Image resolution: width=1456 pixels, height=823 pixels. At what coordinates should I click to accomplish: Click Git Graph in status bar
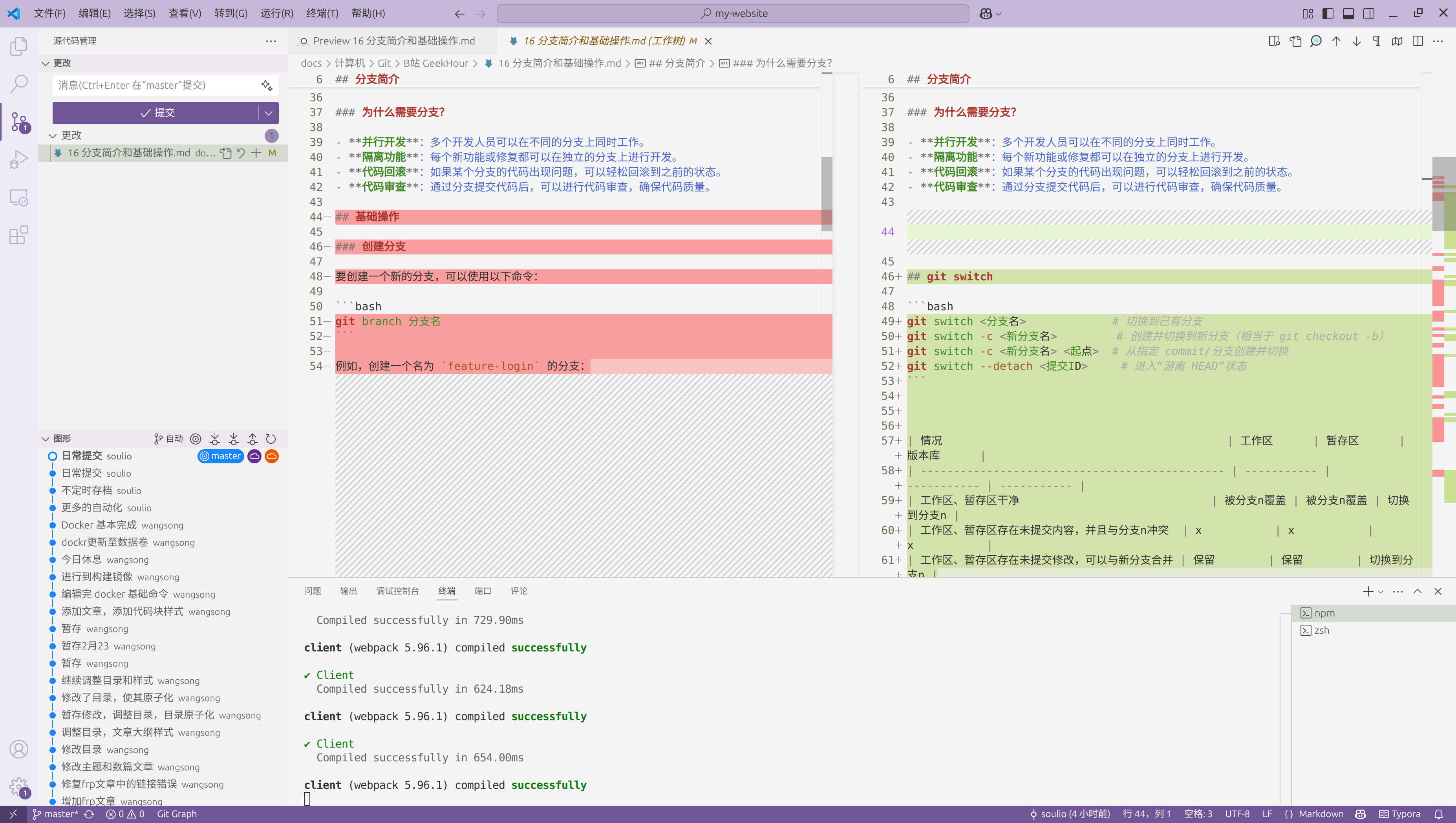click(177, 814)
